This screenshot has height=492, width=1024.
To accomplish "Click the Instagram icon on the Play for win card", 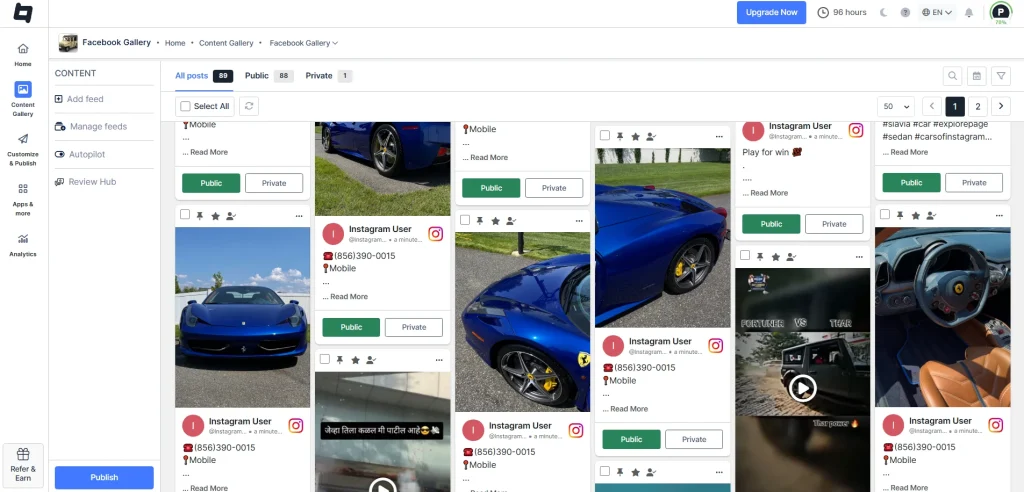I will click(856, 130).
